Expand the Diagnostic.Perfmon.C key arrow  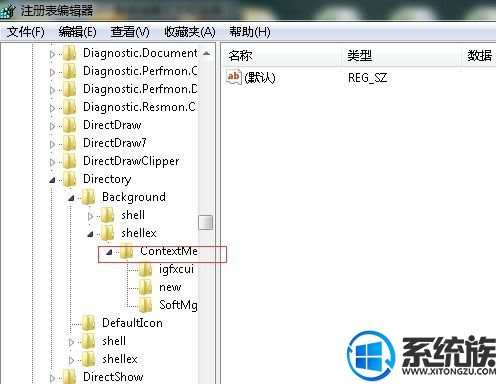click(x=52, y=72)
